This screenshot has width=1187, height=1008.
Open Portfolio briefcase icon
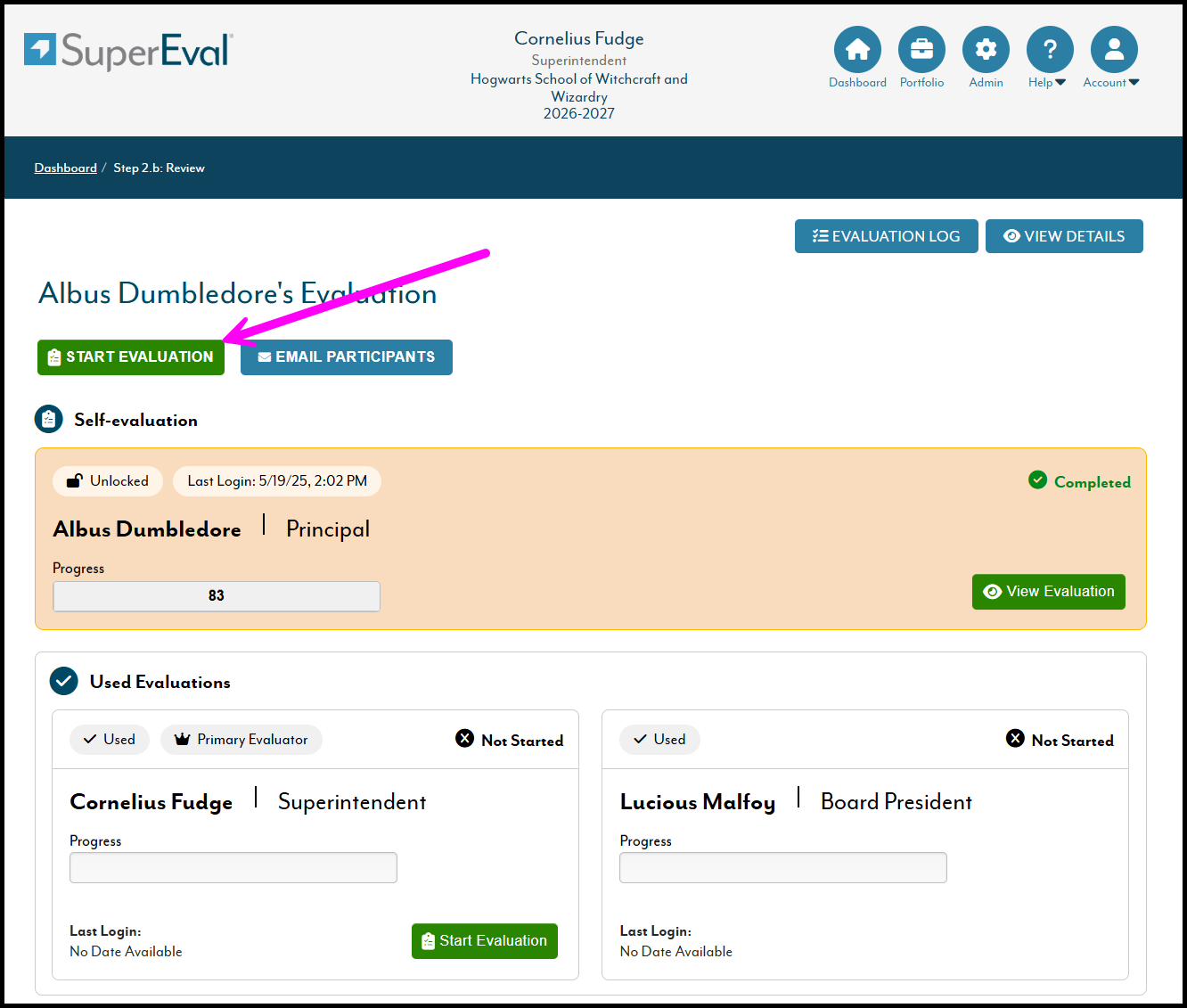(x=921, y=50)
